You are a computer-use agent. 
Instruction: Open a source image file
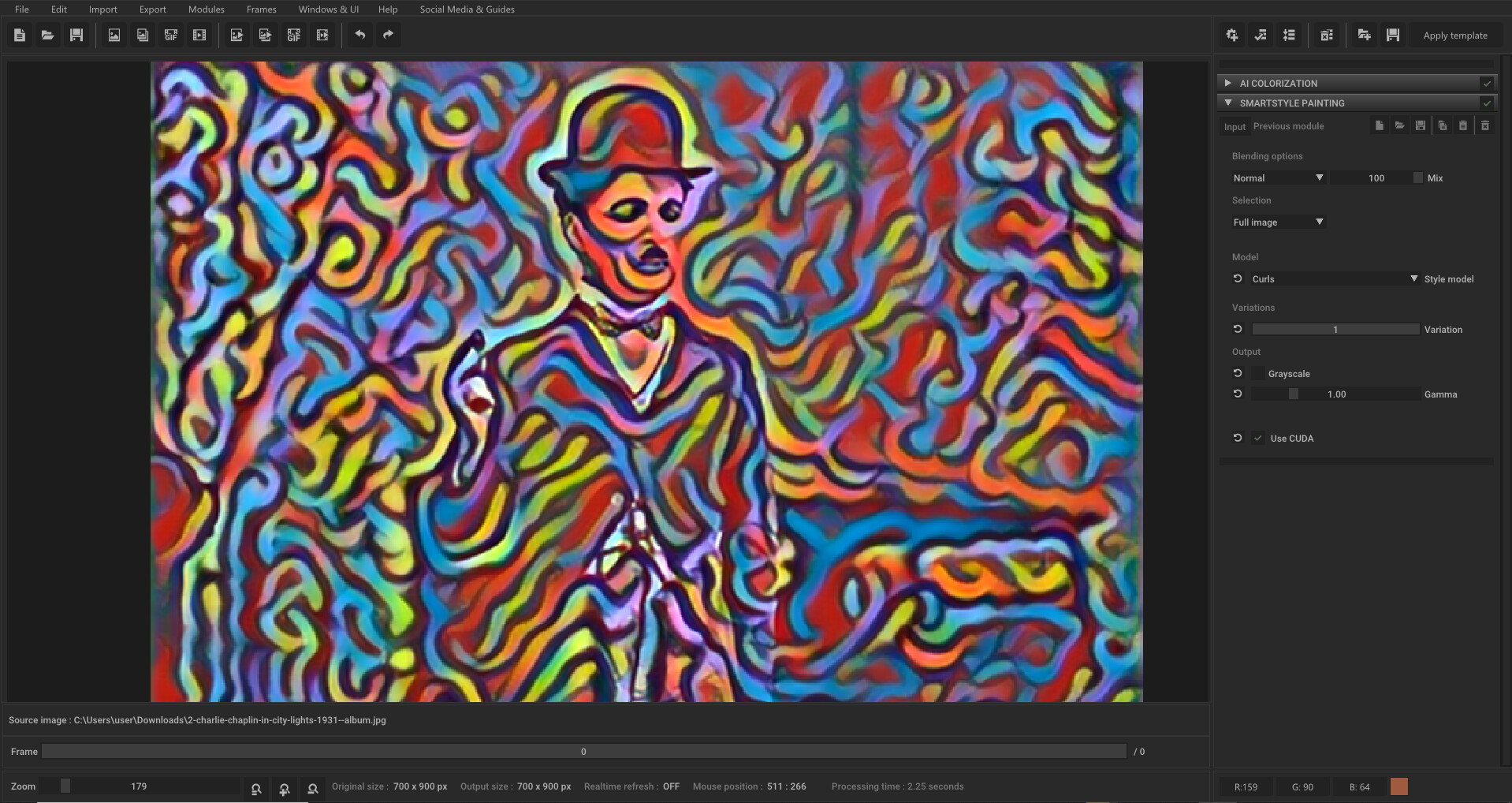coord(47,34)
